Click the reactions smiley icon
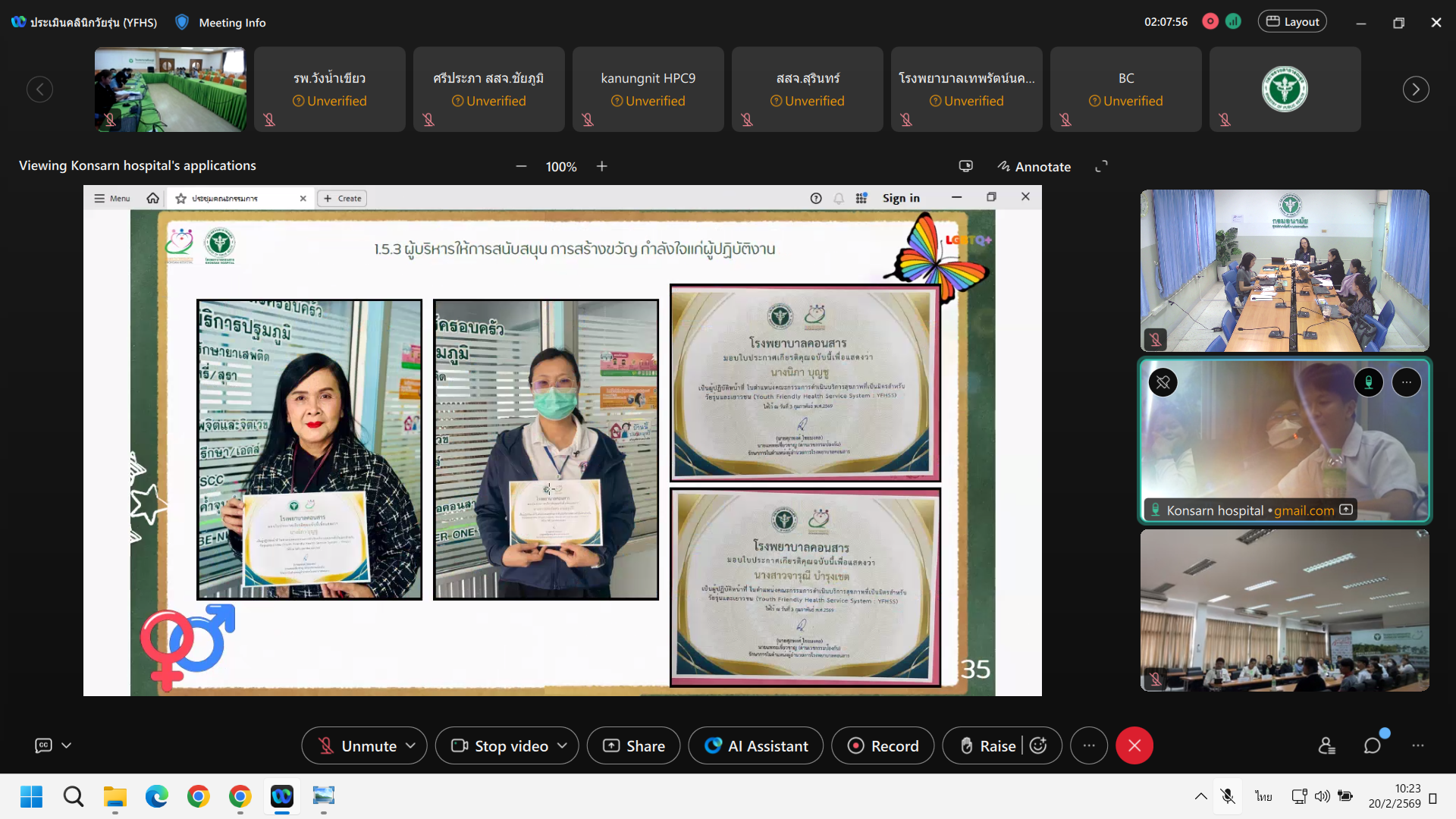1456x819 pixels. 1039,746
